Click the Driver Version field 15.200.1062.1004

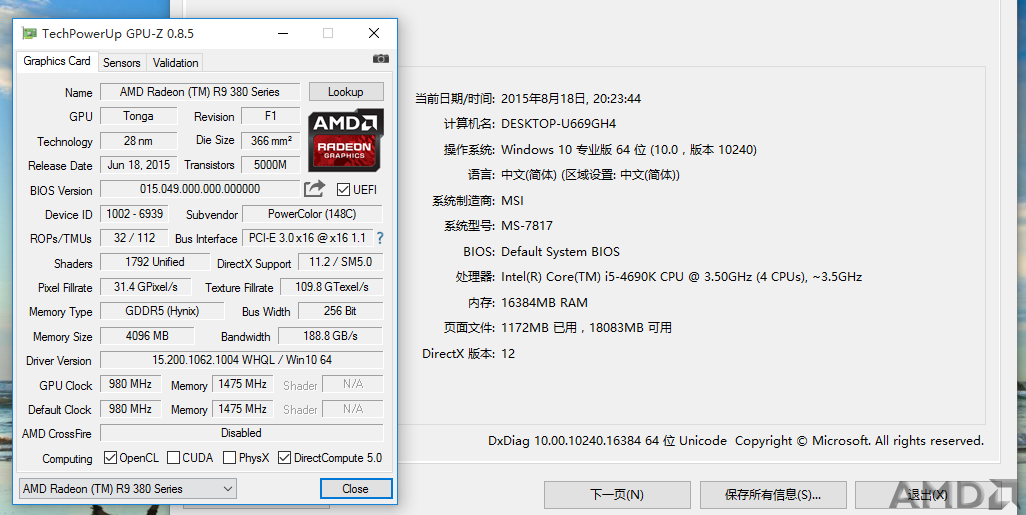click(x=241, y=360)
